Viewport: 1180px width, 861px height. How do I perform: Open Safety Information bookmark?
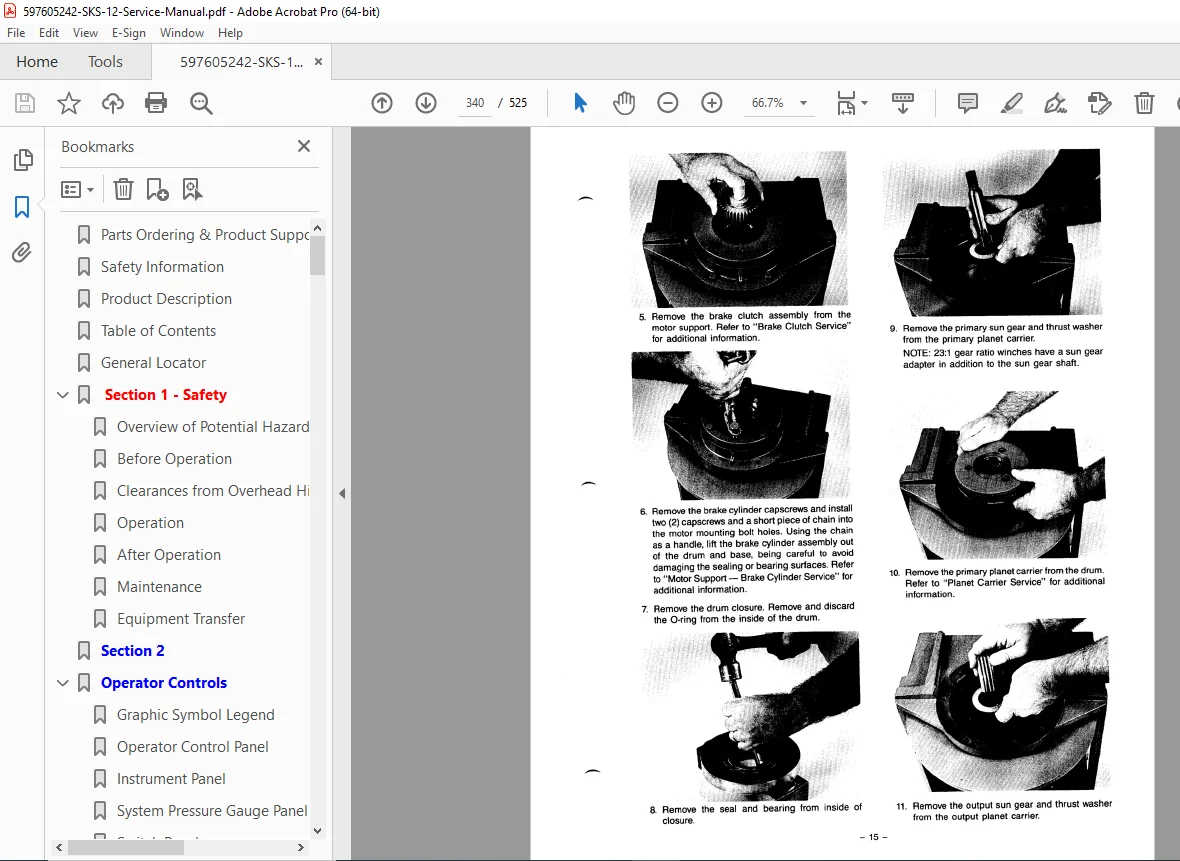pyautogui.click(x=163, y=266)
